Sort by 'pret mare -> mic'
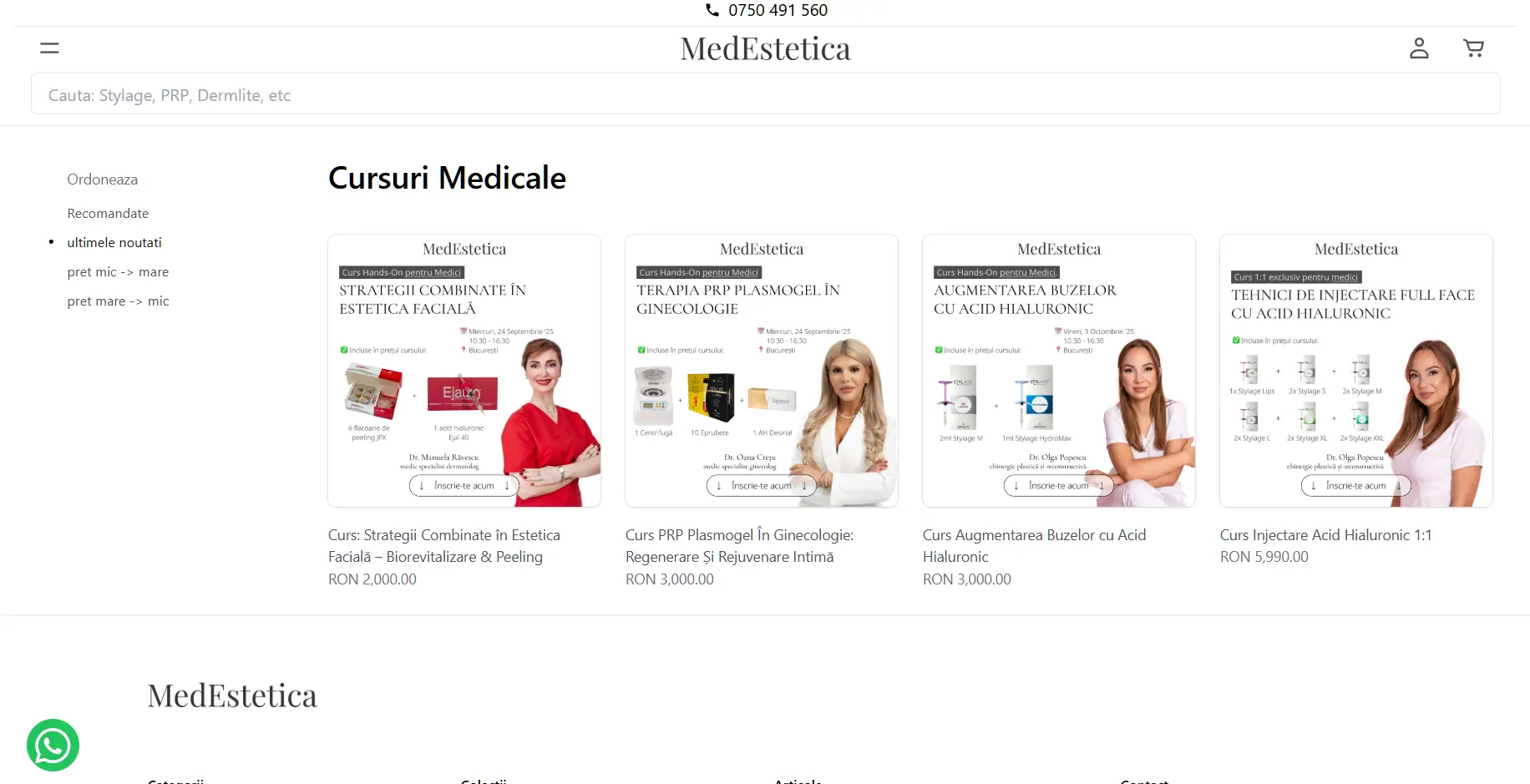The image size is (1530, 784). (118, 301)
